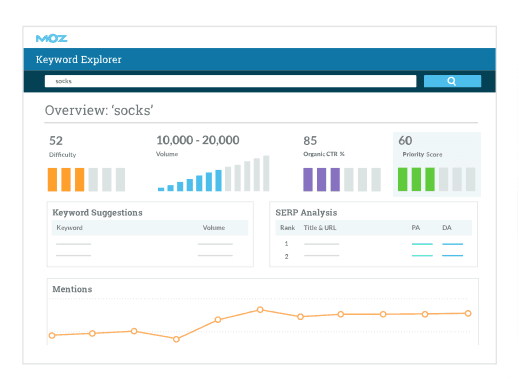Click the 'PA' column header
The width and height of the screenshot is (518, 385).
416,228
